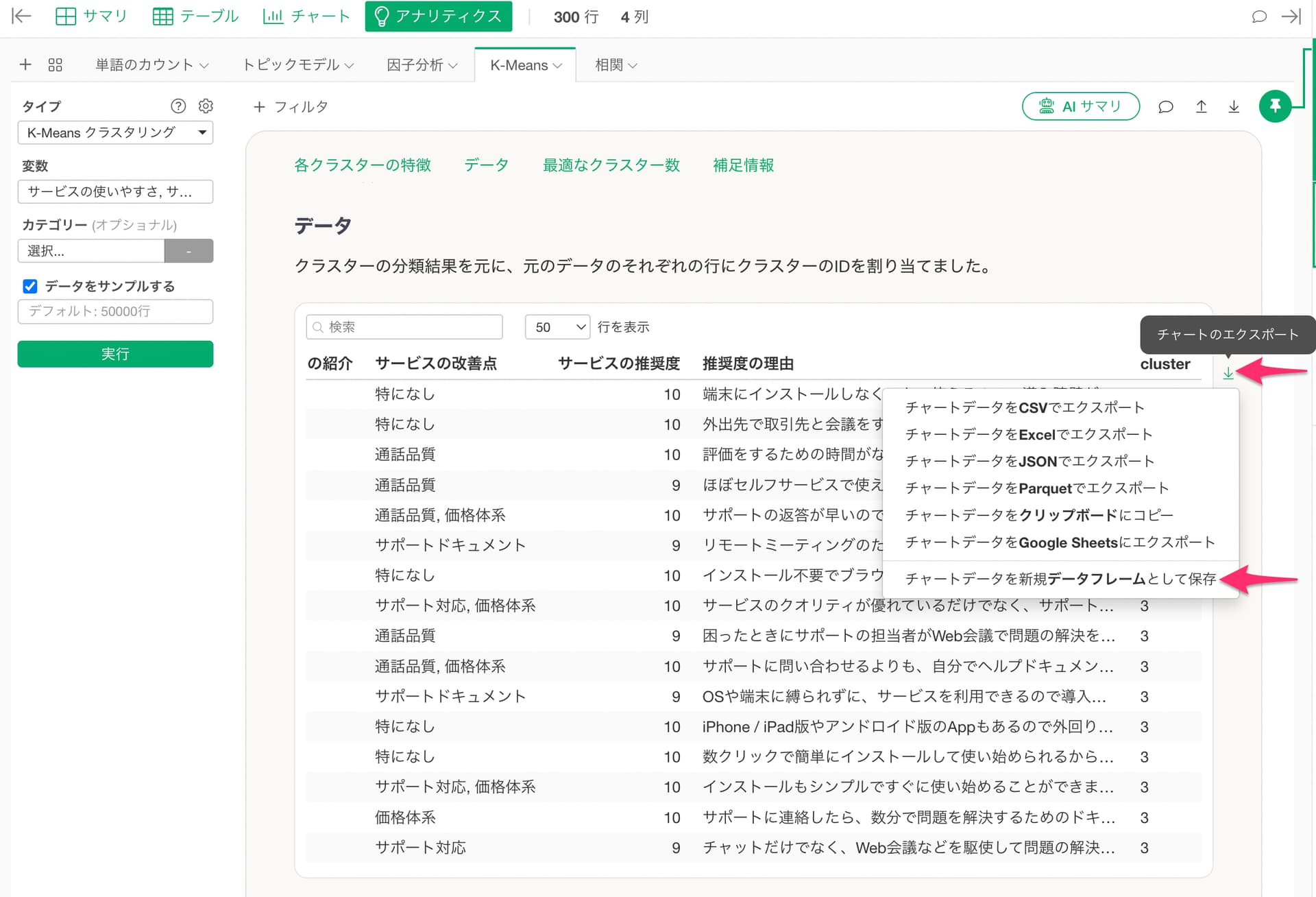Click the chart comment bubble icon
This screenshot has height=897, width=1316.
pyautogui.click(x=1166, y=107)
